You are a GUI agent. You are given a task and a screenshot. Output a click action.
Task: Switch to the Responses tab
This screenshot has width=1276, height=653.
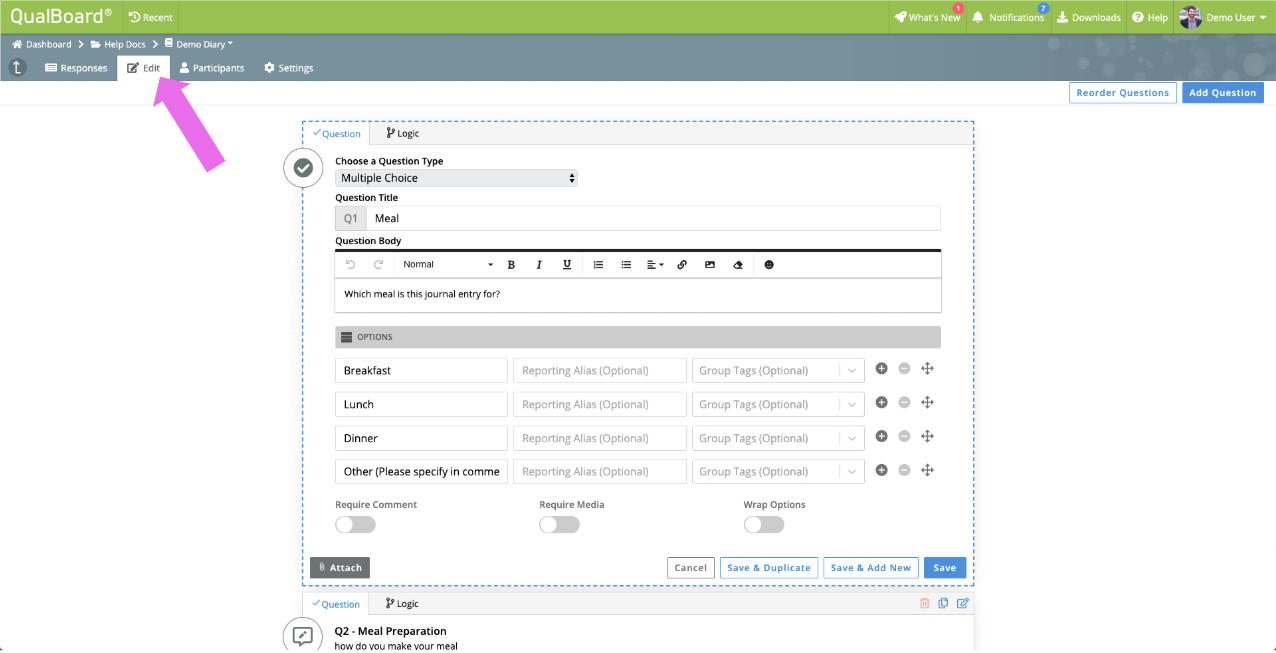76,68
